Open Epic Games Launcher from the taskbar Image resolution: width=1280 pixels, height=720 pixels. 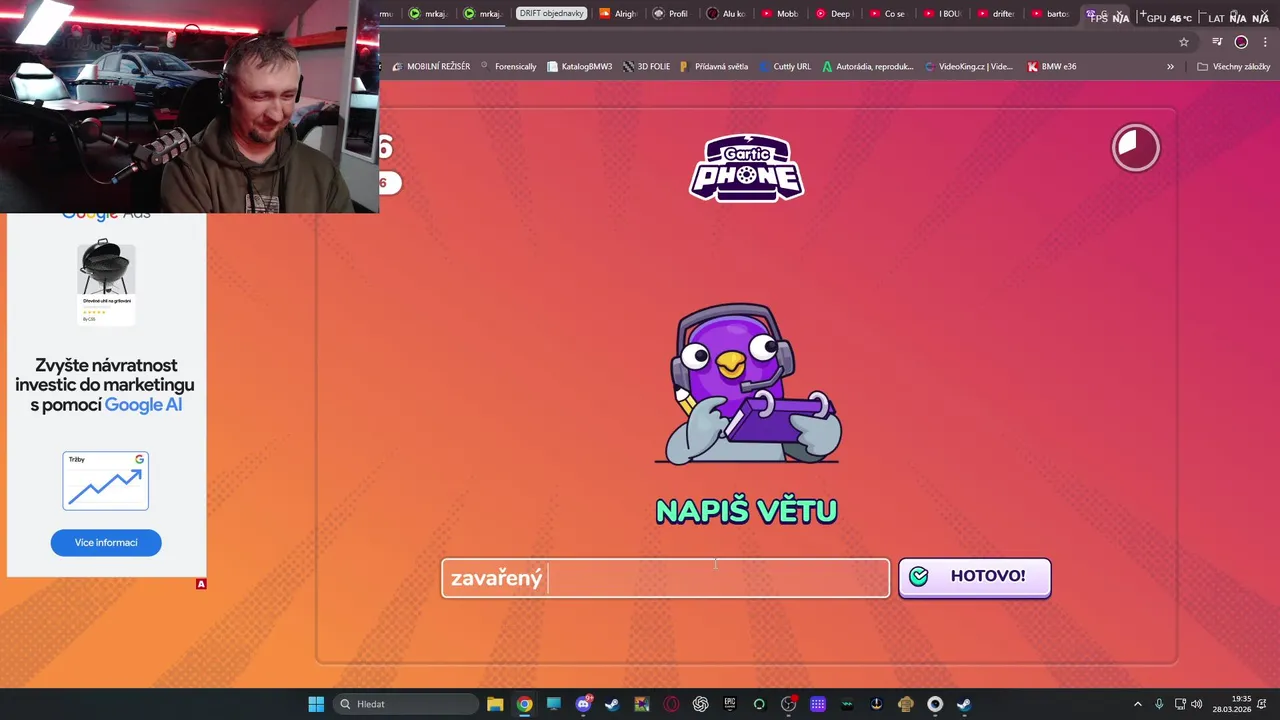click(x=730, y=704)
